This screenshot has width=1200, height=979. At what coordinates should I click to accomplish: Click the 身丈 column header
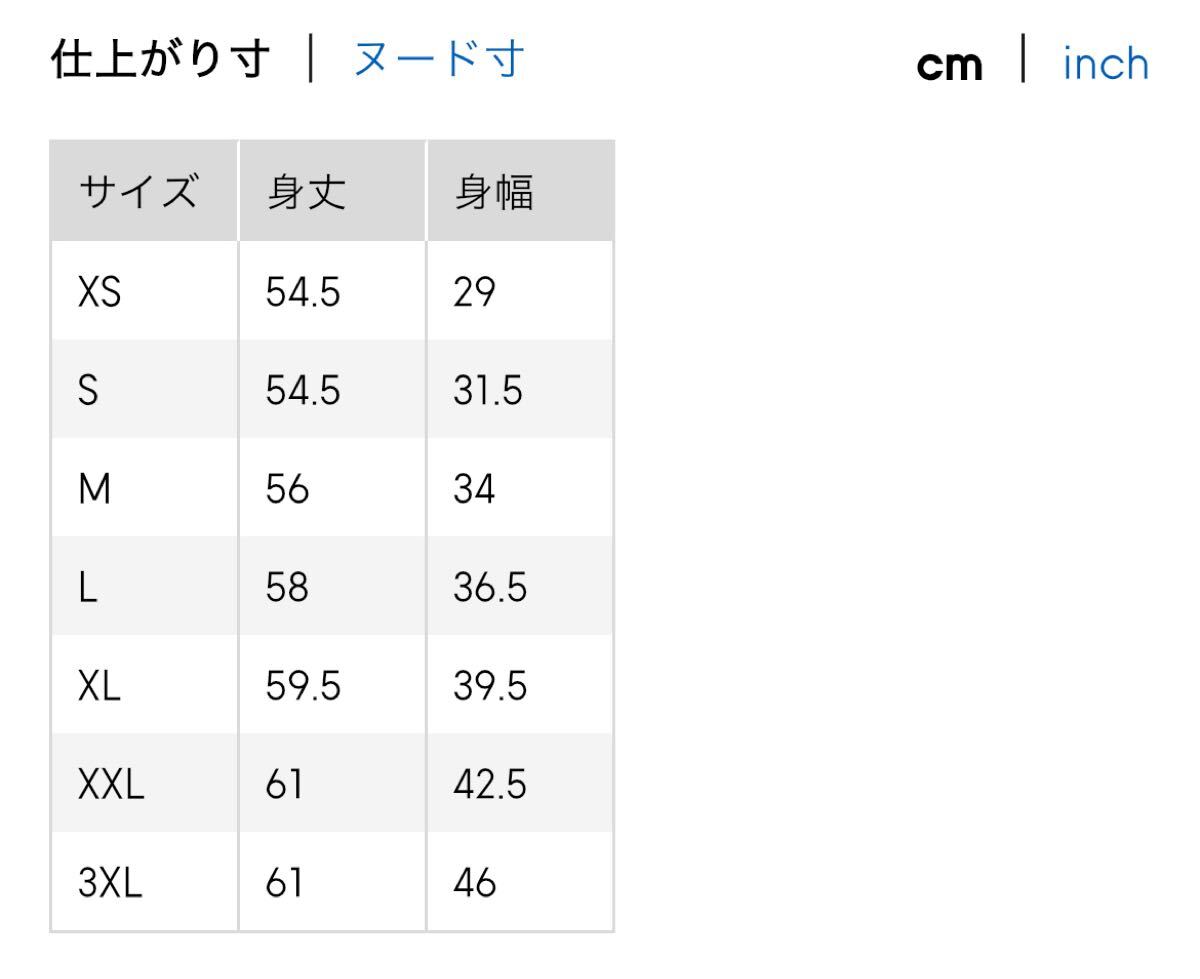(x=303, y=190)
